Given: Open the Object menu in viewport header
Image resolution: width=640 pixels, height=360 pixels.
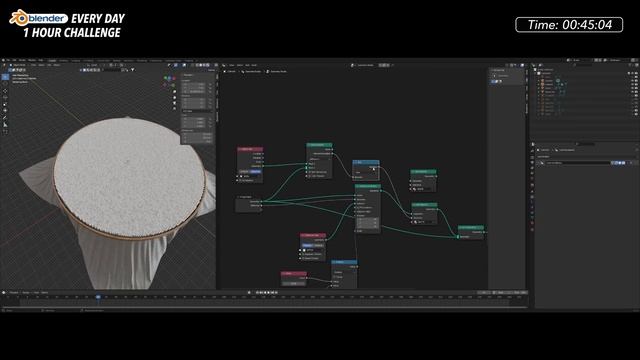Looking at the screenshot, I should [x=57, y=65].
